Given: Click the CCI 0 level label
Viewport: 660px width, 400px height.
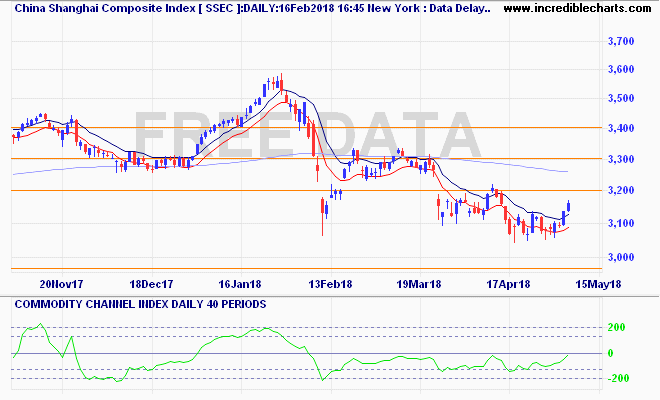Looking at the screenshot, I should coord(611,353).
